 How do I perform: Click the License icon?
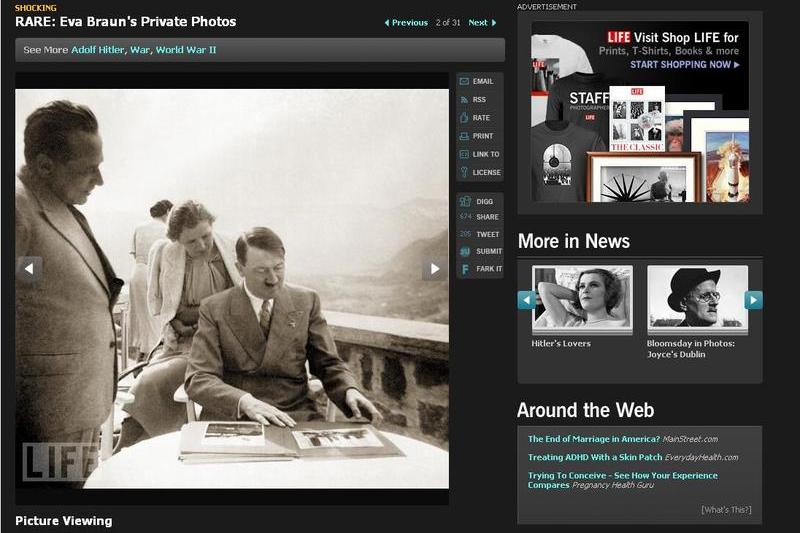[x=464, y=172]
